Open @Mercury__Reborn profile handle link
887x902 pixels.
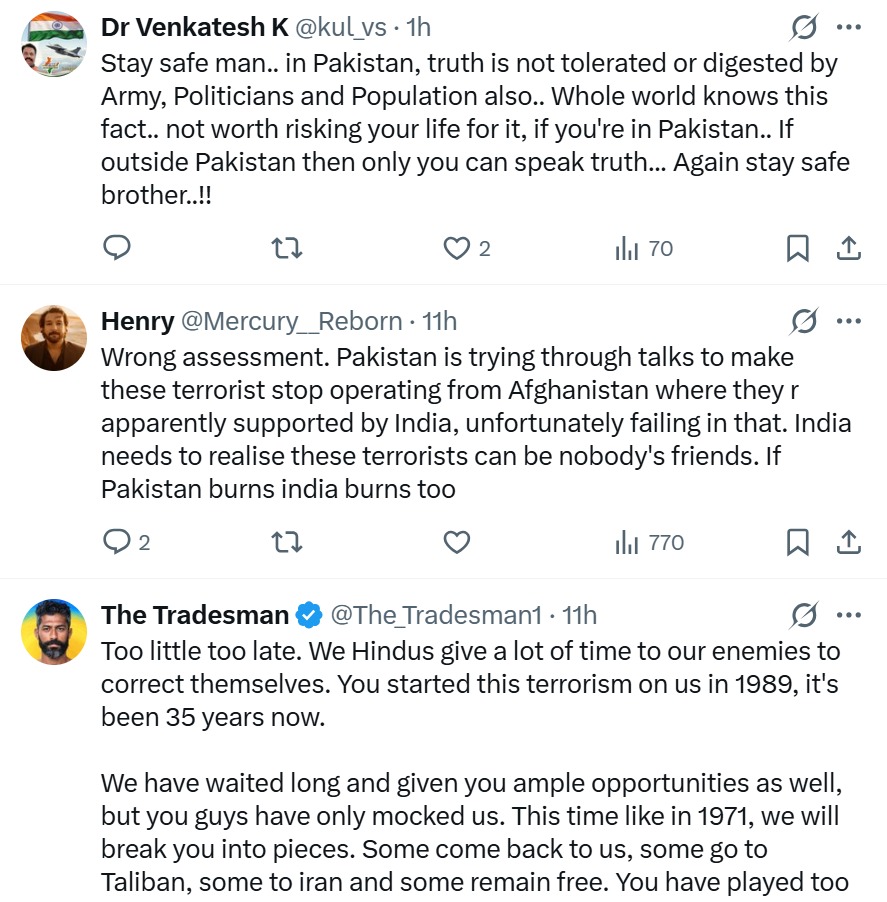click(x=291, y=321)
